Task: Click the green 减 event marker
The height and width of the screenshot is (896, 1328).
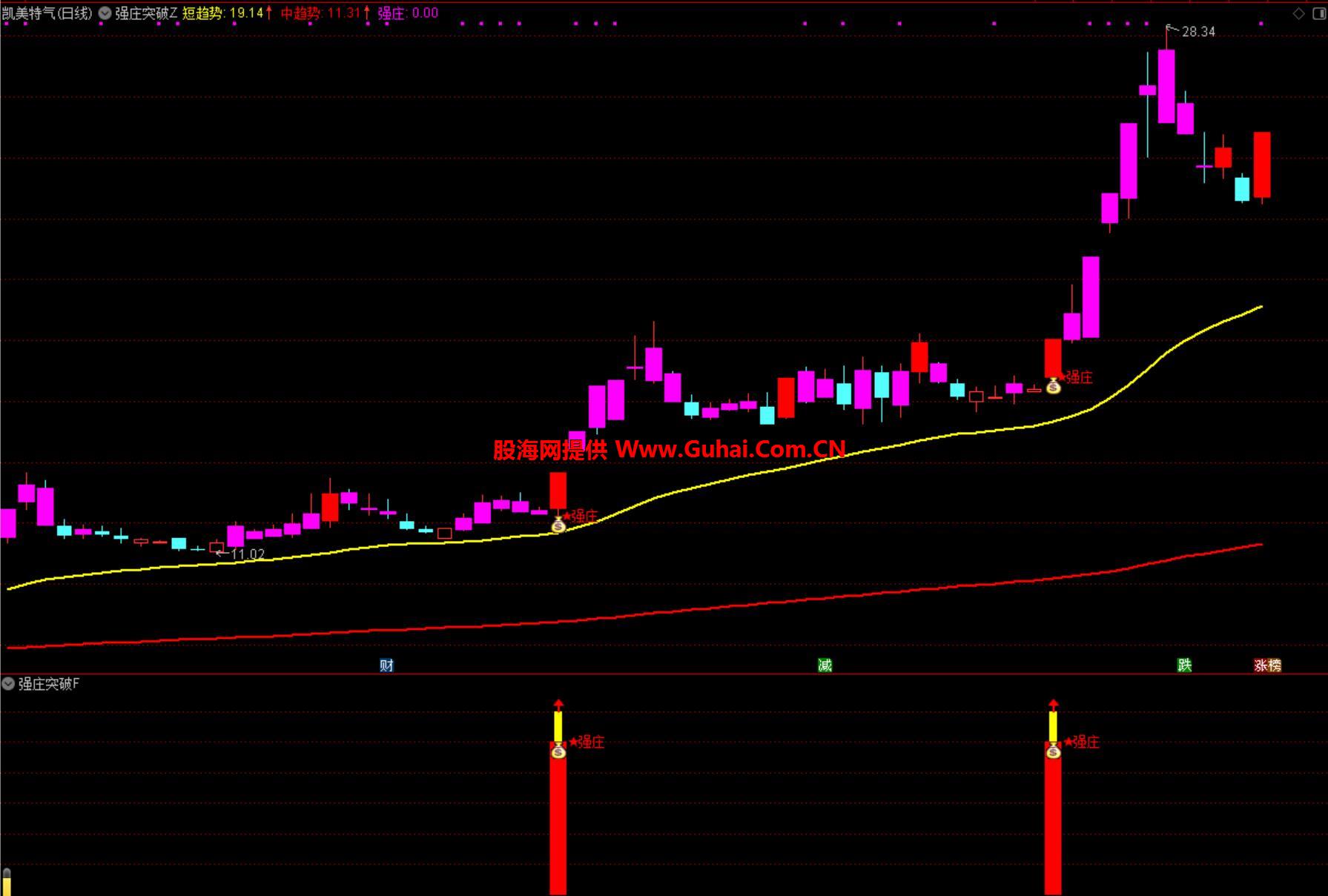Action: pyautogui.click(x=825, y=665)
